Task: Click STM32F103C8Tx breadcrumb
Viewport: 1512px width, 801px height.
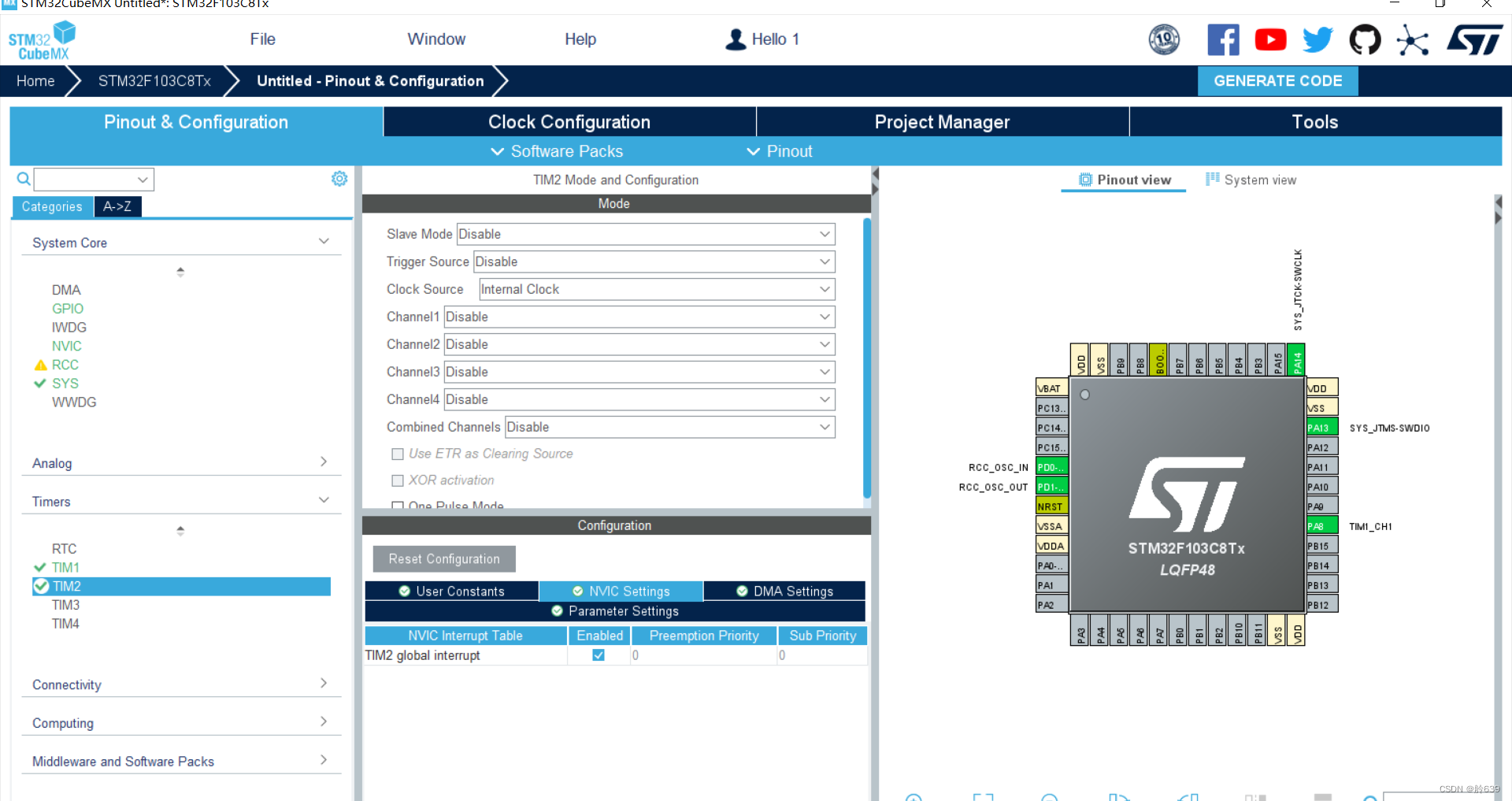Action: point(154,81)
